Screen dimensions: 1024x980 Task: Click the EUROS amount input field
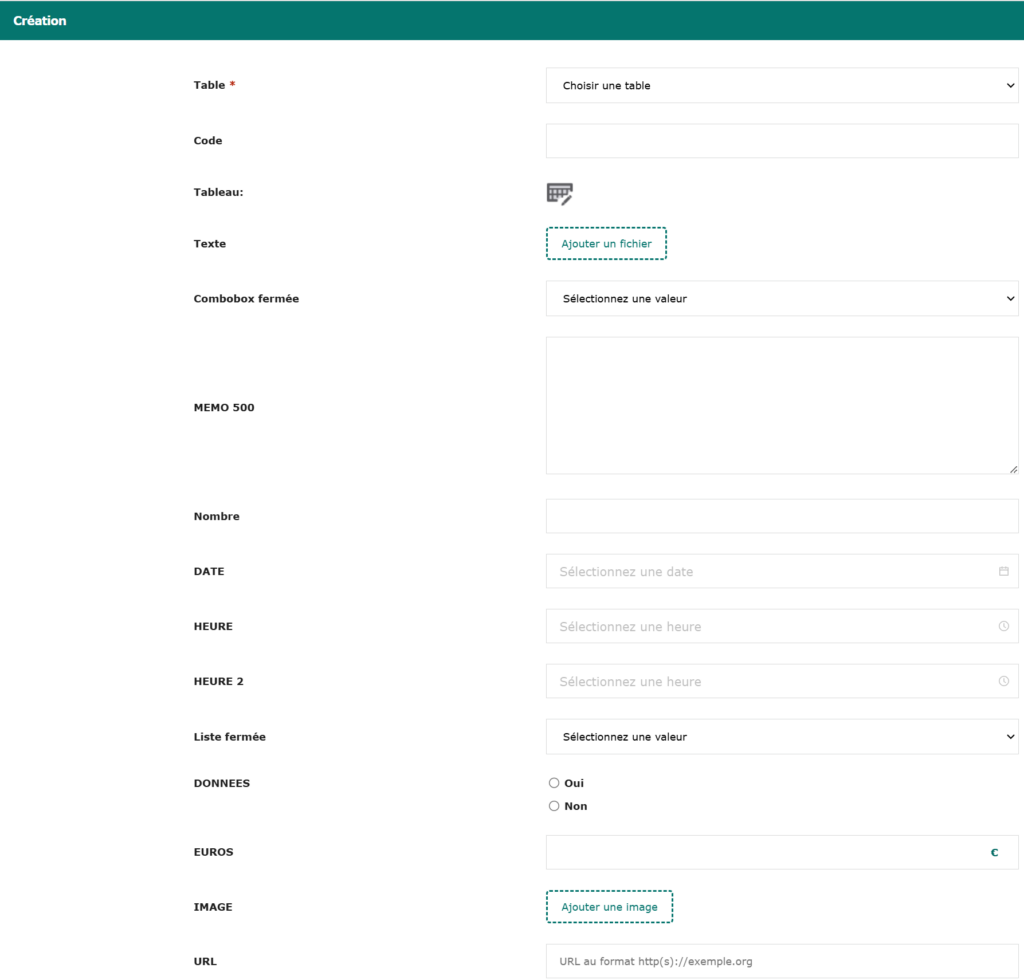point(760,853)
